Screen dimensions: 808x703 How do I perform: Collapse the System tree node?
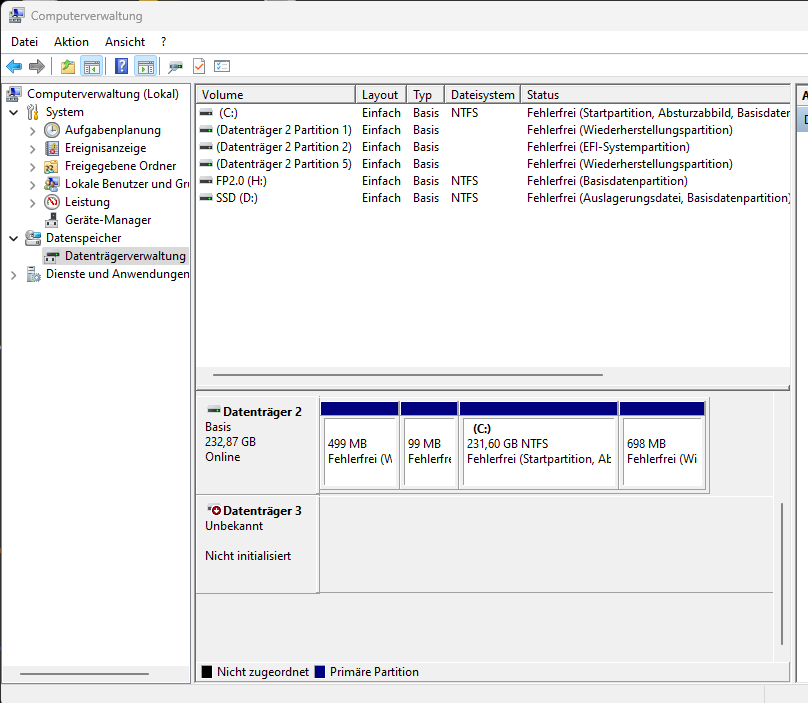[14, 112]
